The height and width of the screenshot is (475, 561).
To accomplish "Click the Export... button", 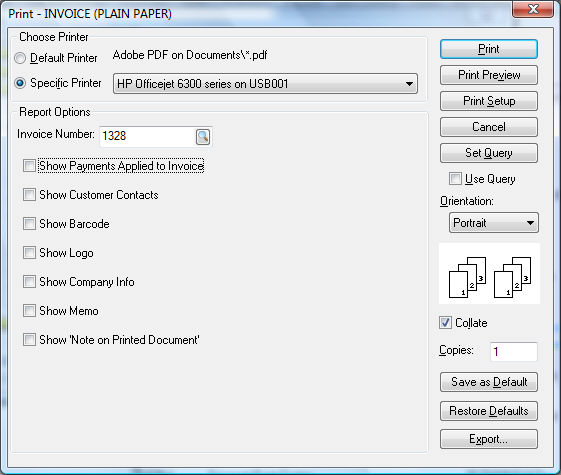I will (x=489, y=439).
